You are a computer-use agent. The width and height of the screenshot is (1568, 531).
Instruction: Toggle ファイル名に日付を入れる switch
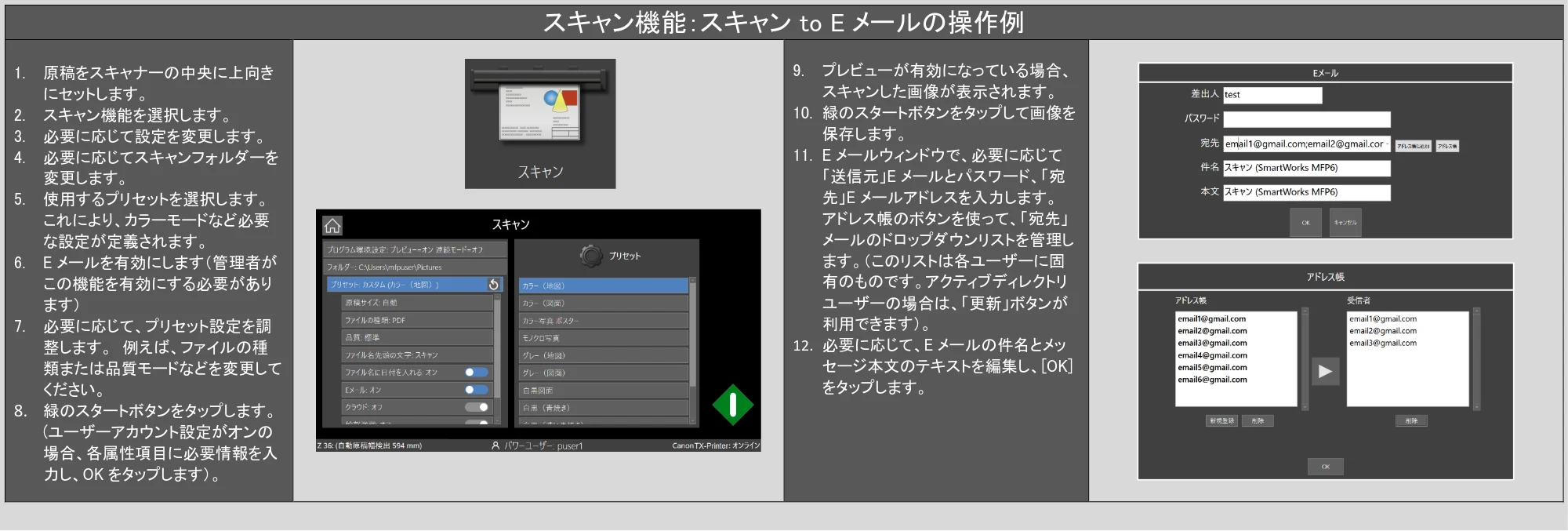(477, 373)
